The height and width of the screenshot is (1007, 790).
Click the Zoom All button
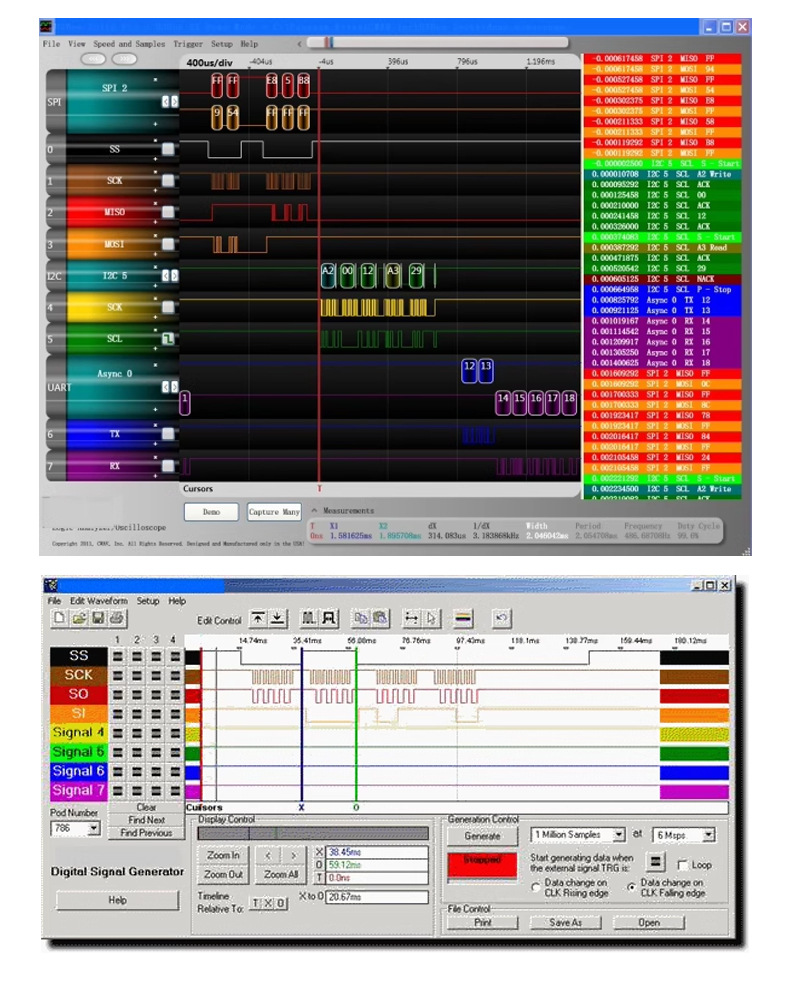tap(281, 874)
